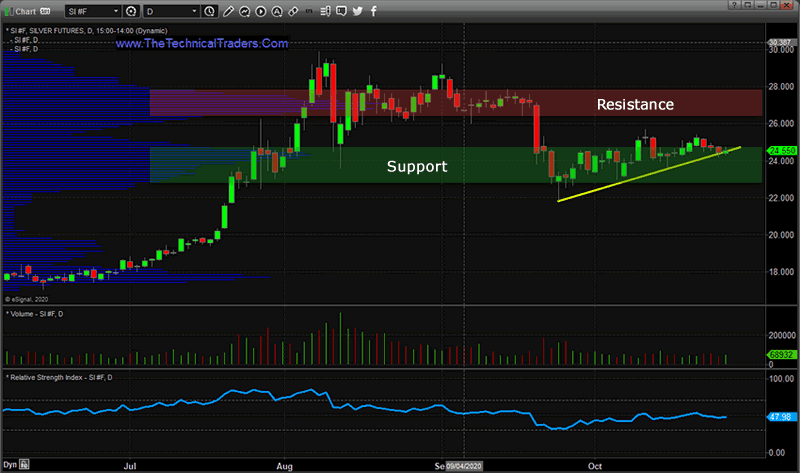Screen dimensions: 800x473
Task: Toggle the Dyn button at bottom left
Action: [10, 466]
